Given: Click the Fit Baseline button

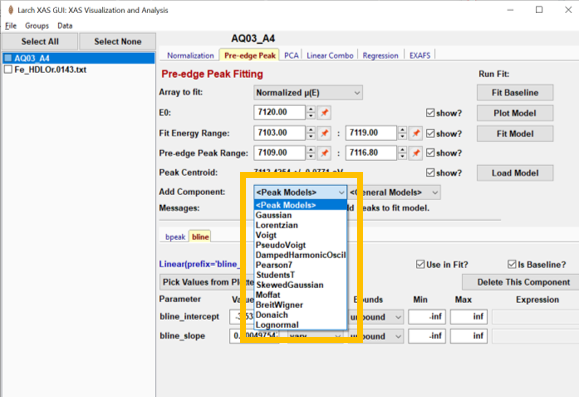Looking at the screenshot, I should (x=515, y=93).
